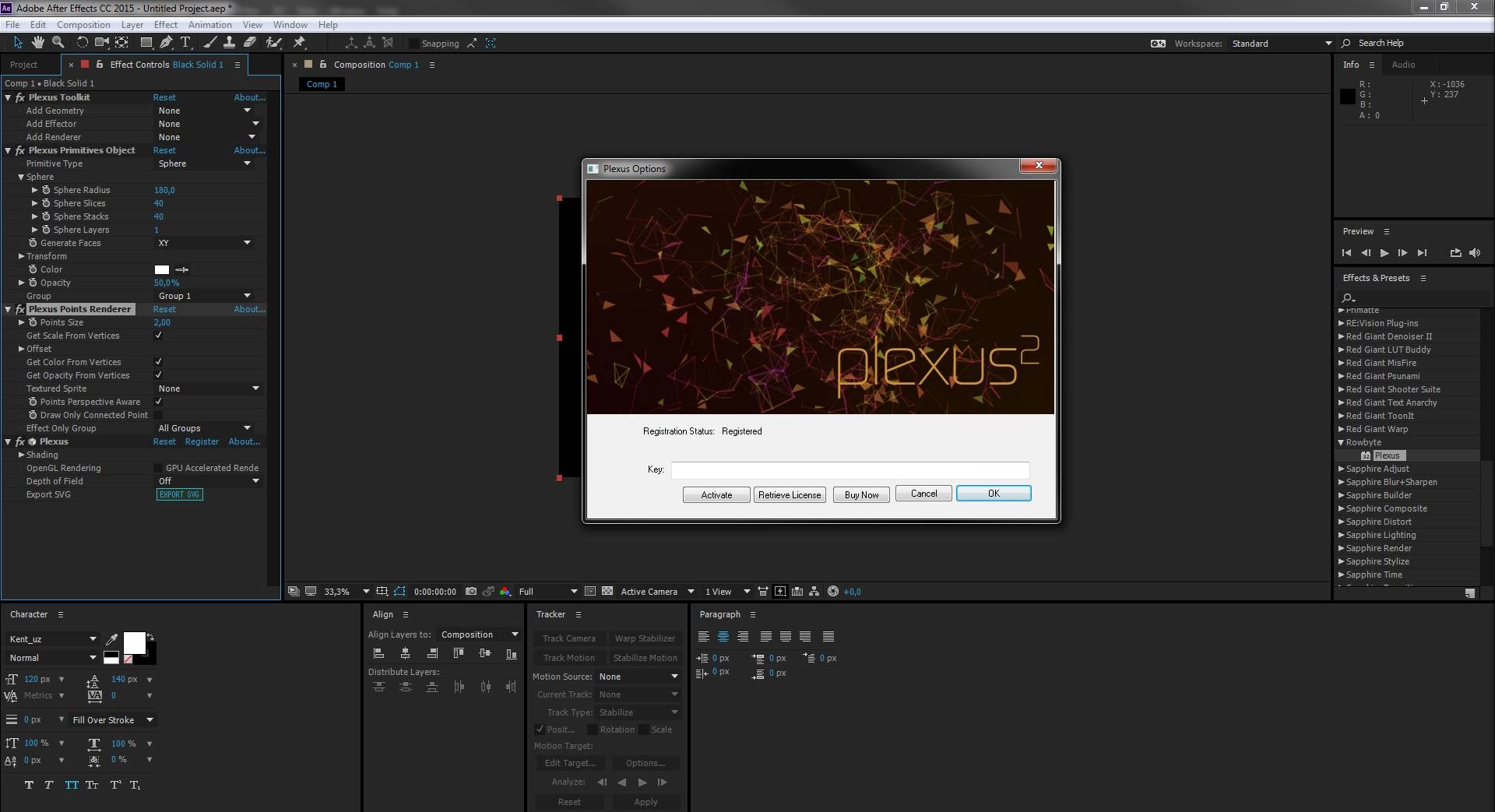The image size is (1495, 812).
Task: Select the Rectangle shape tool
Action: tap(146, 42)
